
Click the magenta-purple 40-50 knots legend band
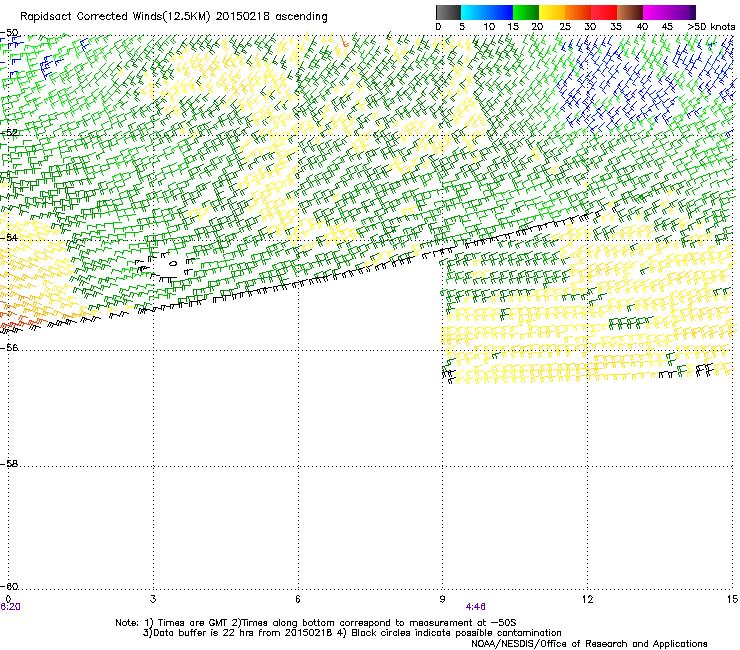coord(669,12)
